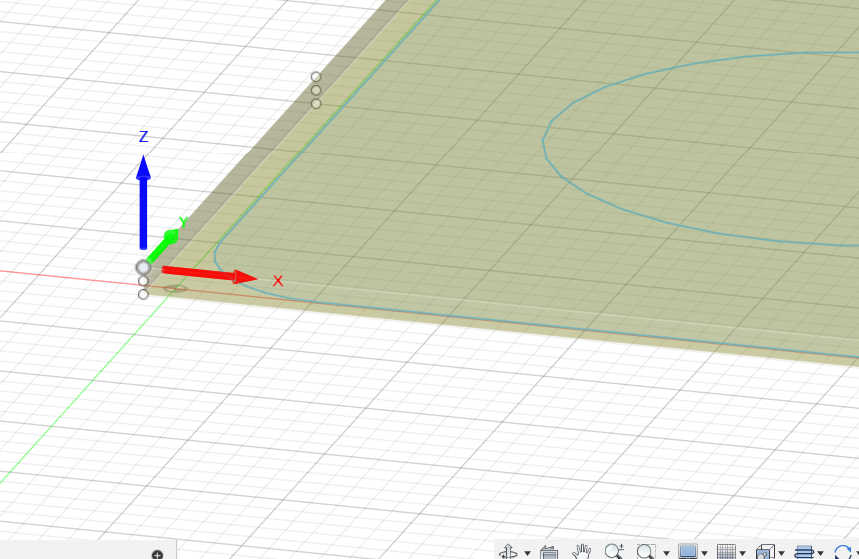Click the red X axis label
Viewport: 859px width, 559px height.
pyautogui.click(x=278, y=281)
